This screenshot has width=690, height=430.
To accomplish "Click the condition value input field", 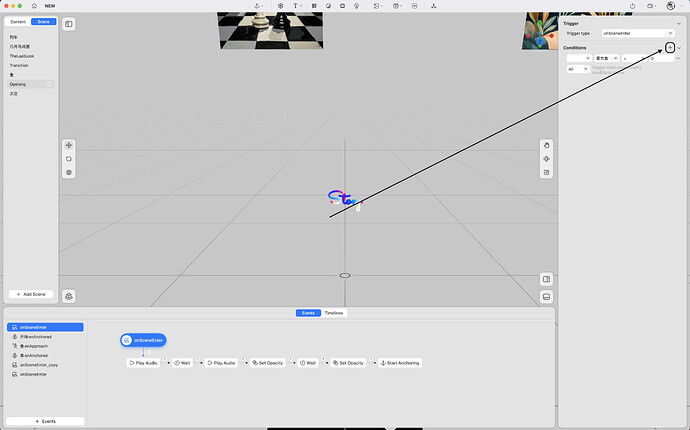I will tap(660, 59).
